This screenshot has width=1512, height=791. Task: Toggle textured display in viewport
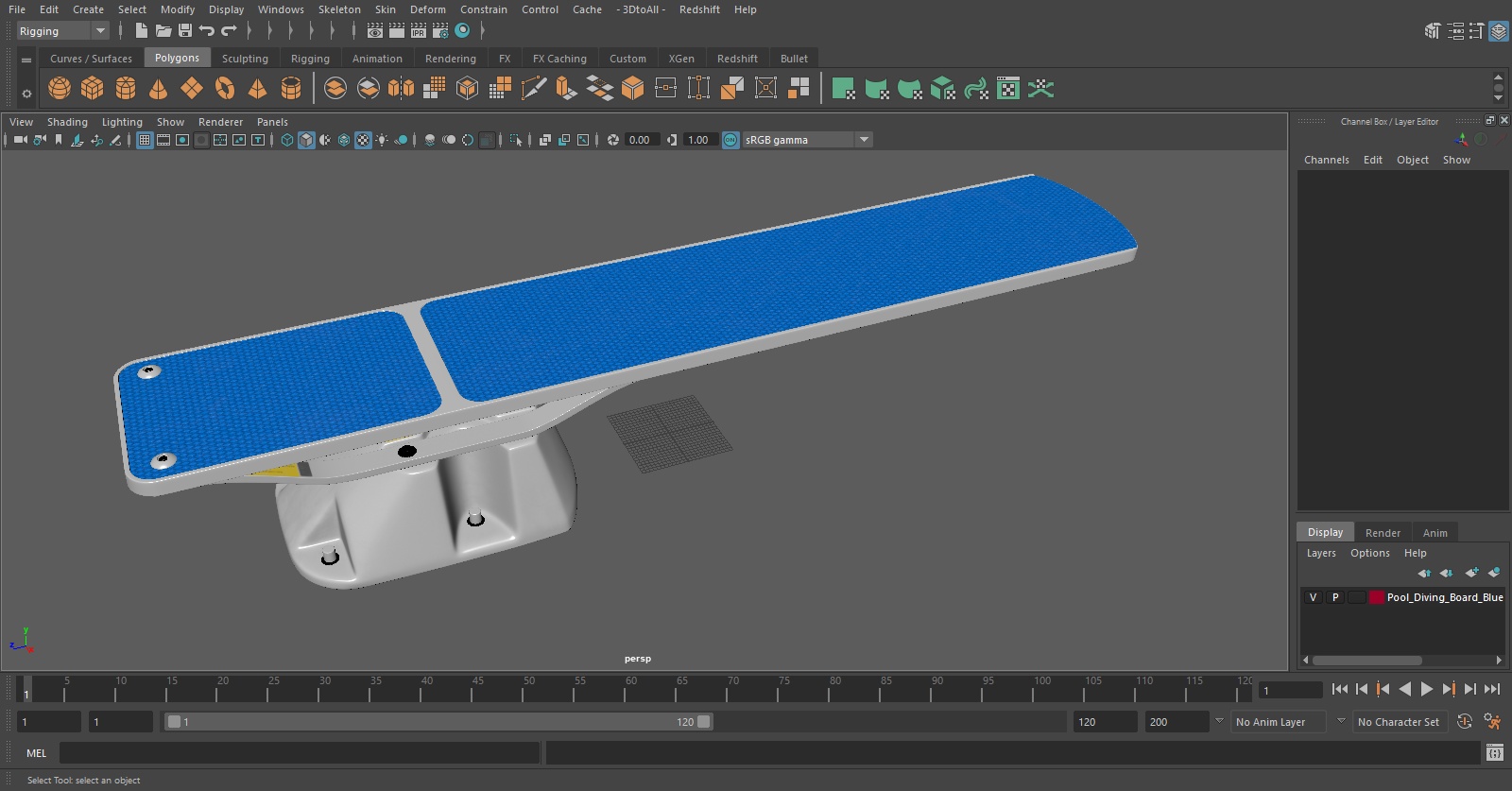(x=363, y=140)
